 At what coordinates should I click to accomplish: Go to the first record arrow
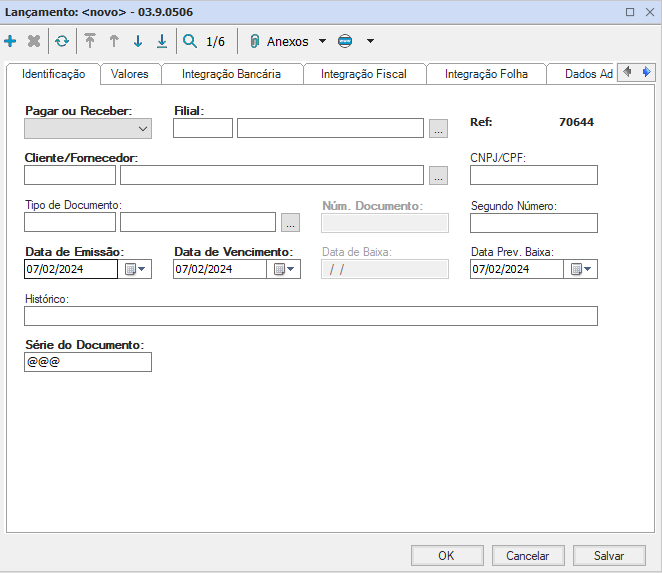click(90, 41)
